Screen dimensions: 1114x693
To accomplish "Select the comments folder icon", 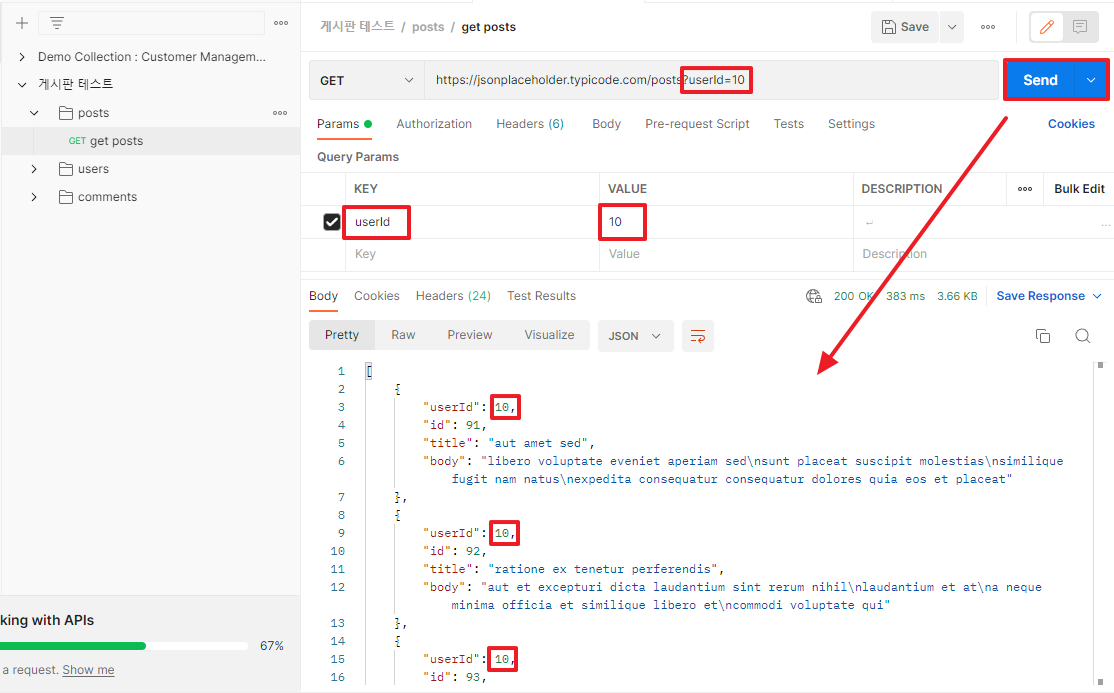I will pyautogui.click(x=66, y=197).
